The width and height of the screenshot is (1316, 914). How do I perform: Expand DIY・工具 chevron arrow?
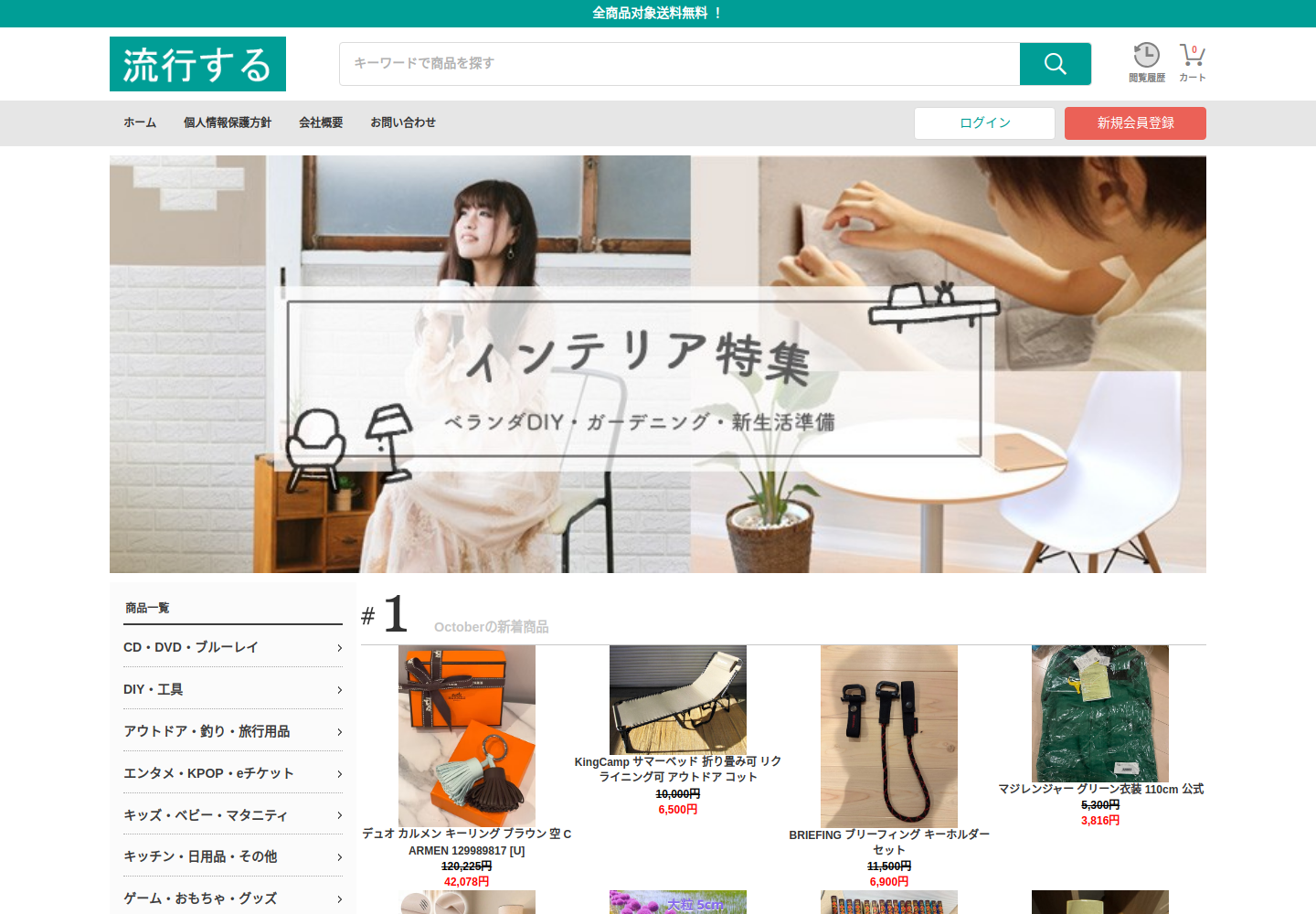339,690
